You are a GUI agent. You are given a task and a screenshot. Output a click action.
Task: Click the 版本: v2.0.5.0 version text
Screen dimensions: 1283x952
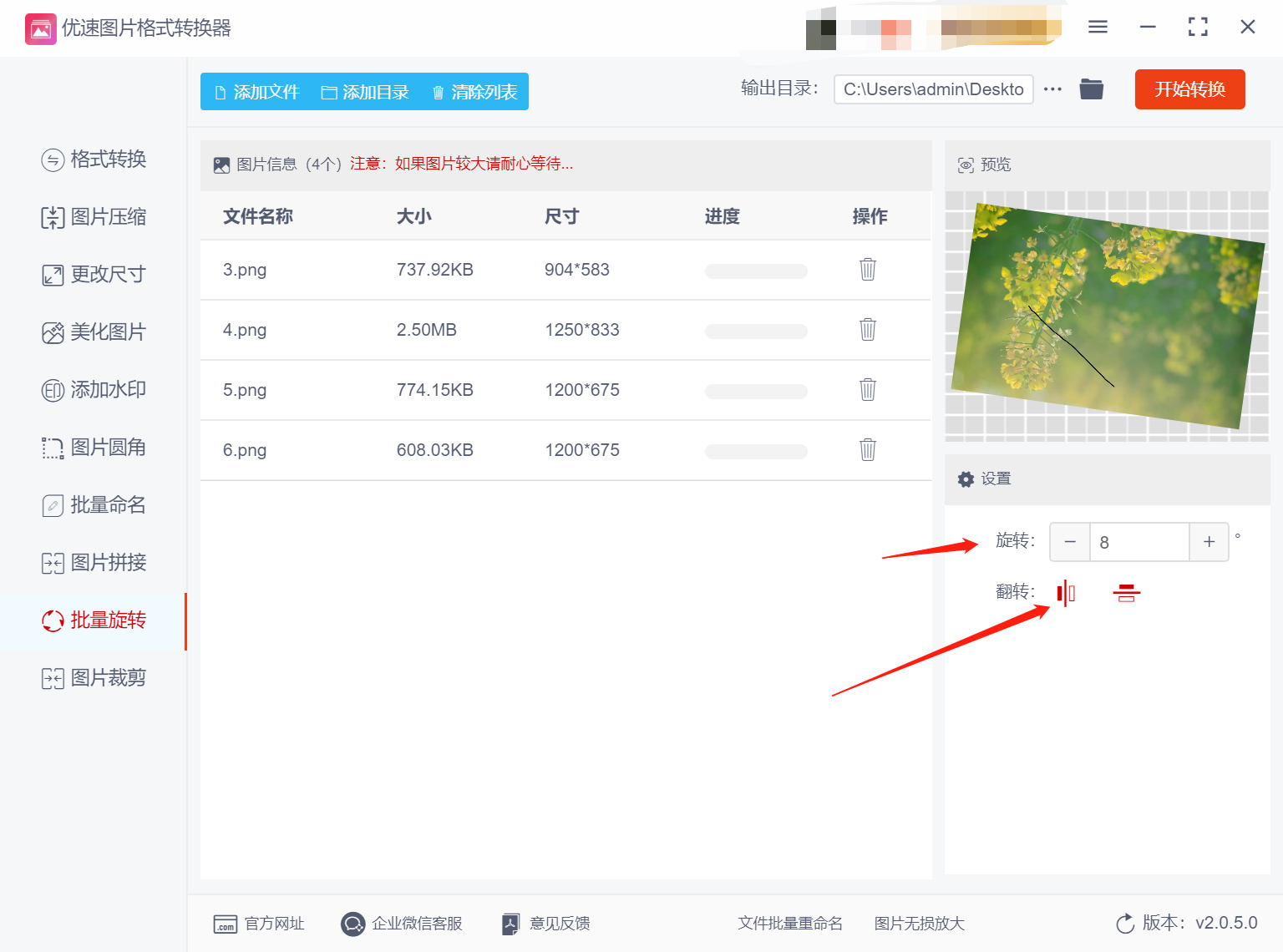pos(1200,923)
